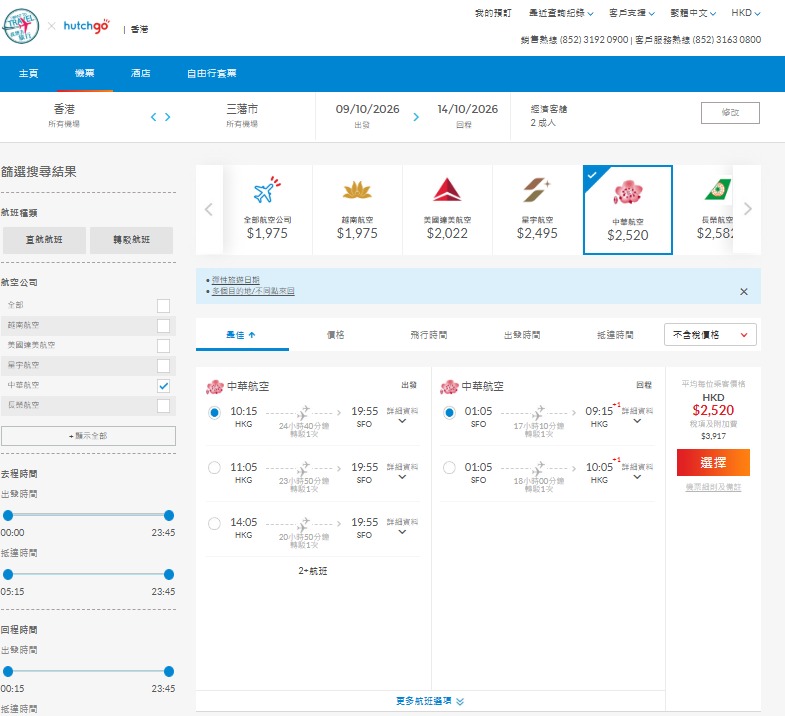Click China Airlines logo in outbound panel
The height and width of the screenshot is (716, 785).
click(x=215, y=387)
